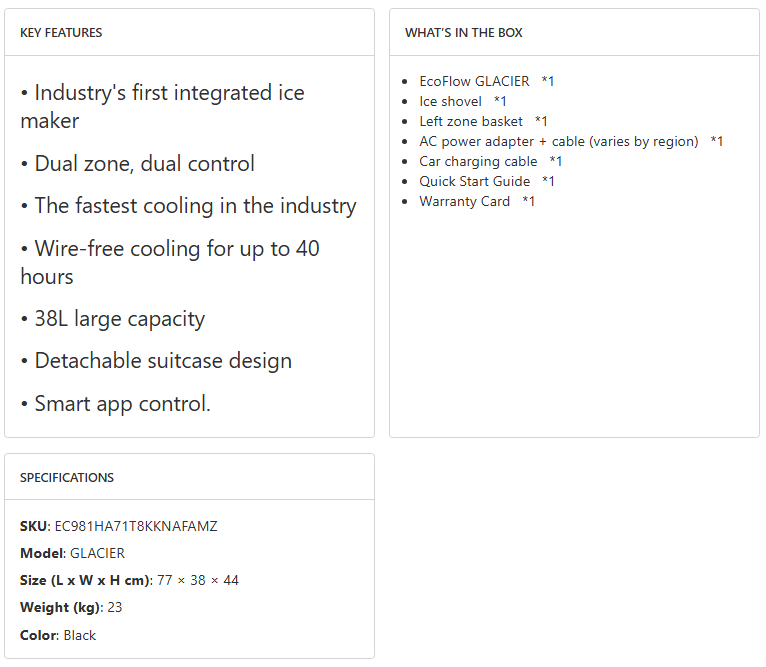This screenshot has height=667, width=766.
Task: Select the Ice shovel list item
Action: pyautogui.click(x=462, y=101)
